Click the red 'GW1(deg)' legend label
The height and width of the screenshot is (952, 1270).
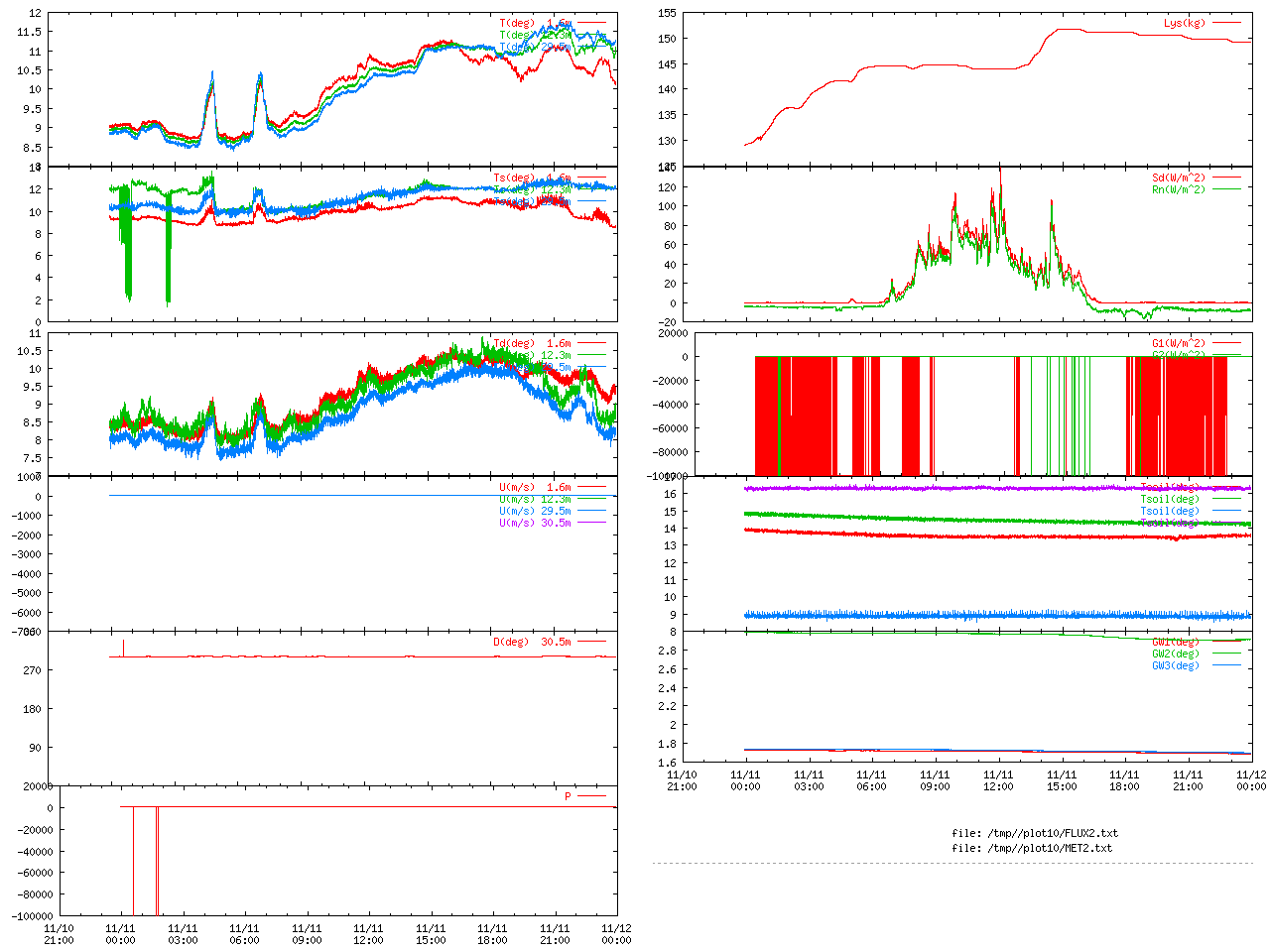pyautogui.click(x=1176, y=642)
